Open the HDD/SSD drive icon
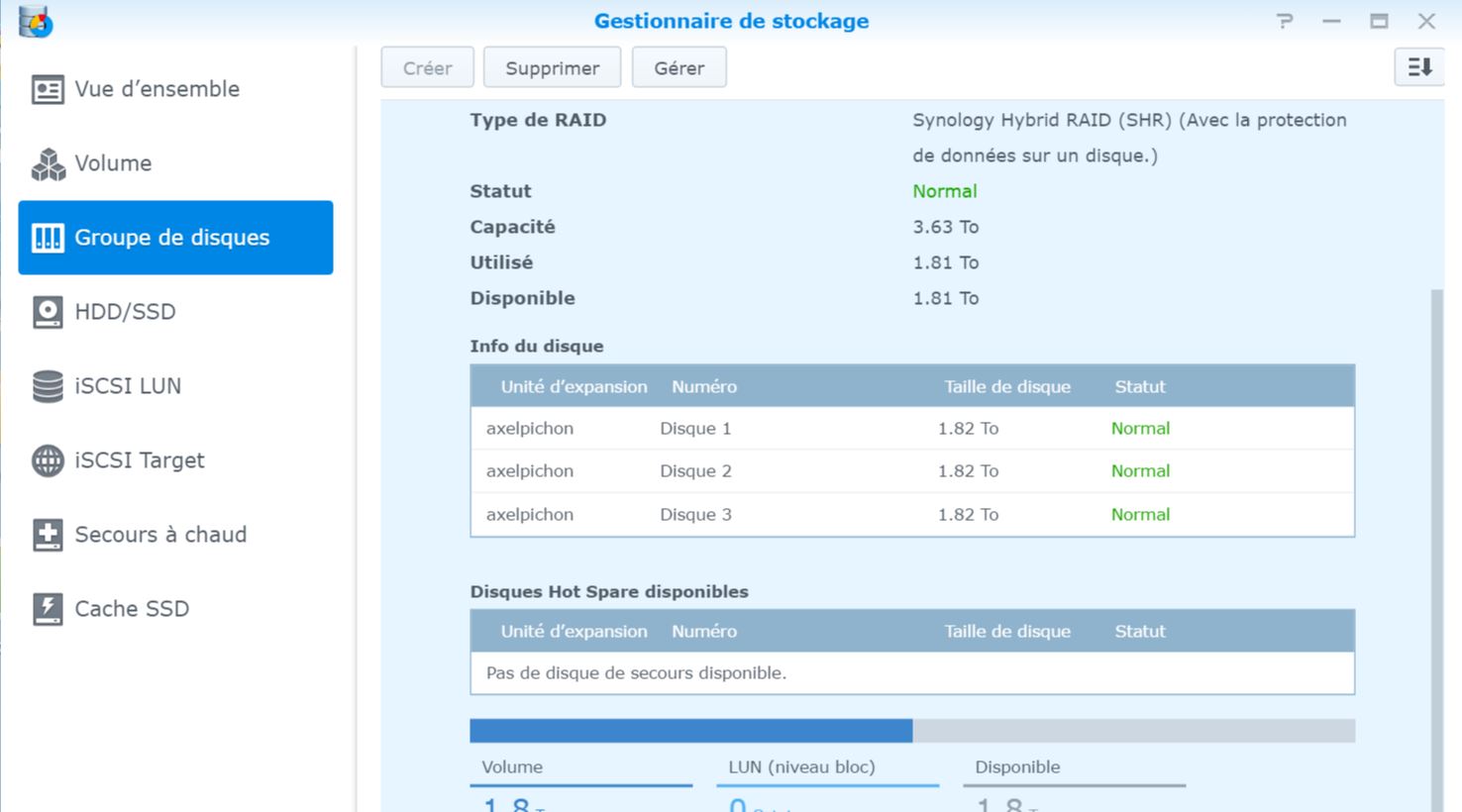The image size is (1462, 812). tap(48, 312)
